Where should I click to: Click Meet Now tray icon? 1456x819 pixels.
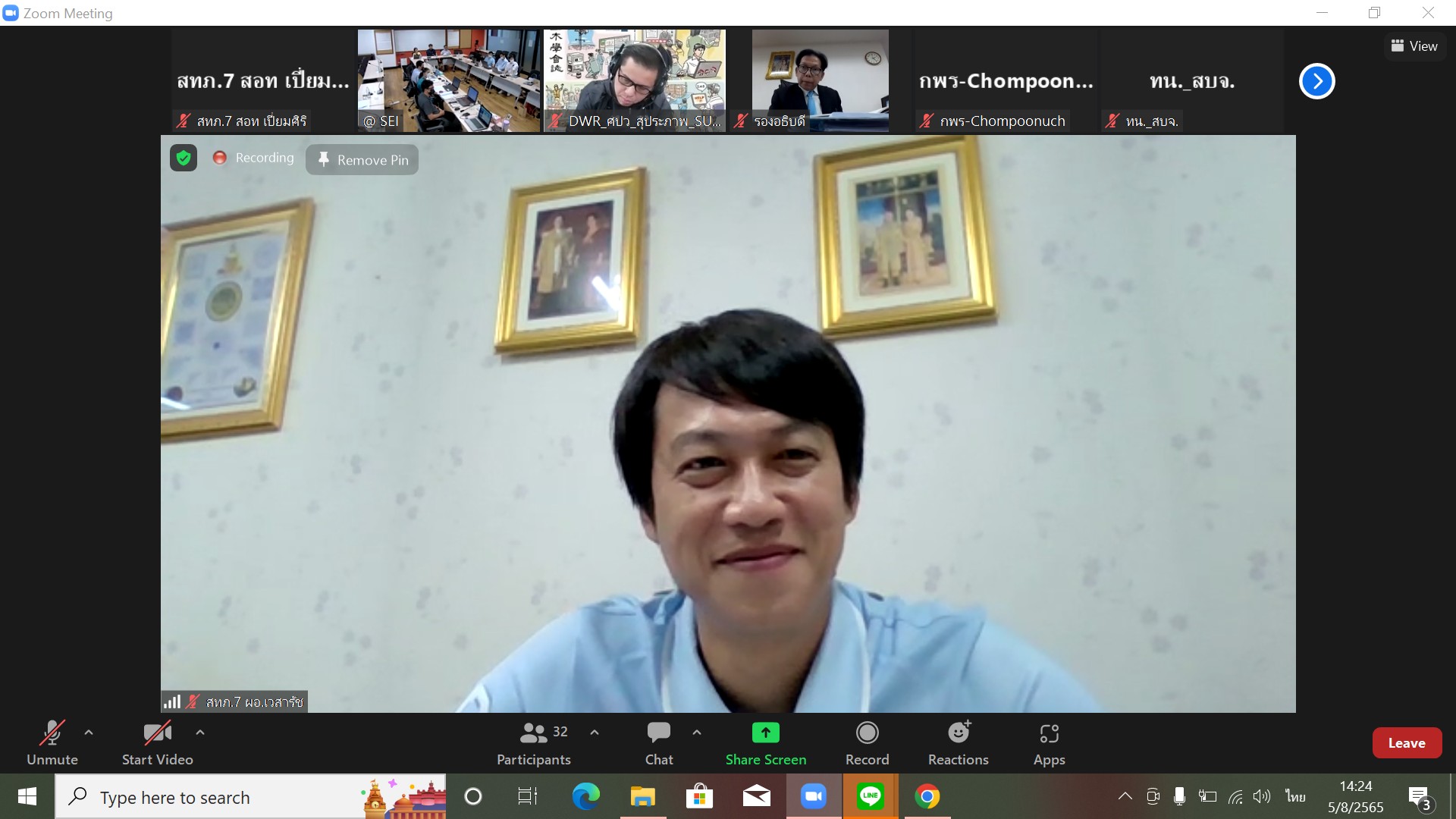pyautogui.click(x=1153, y=796)
